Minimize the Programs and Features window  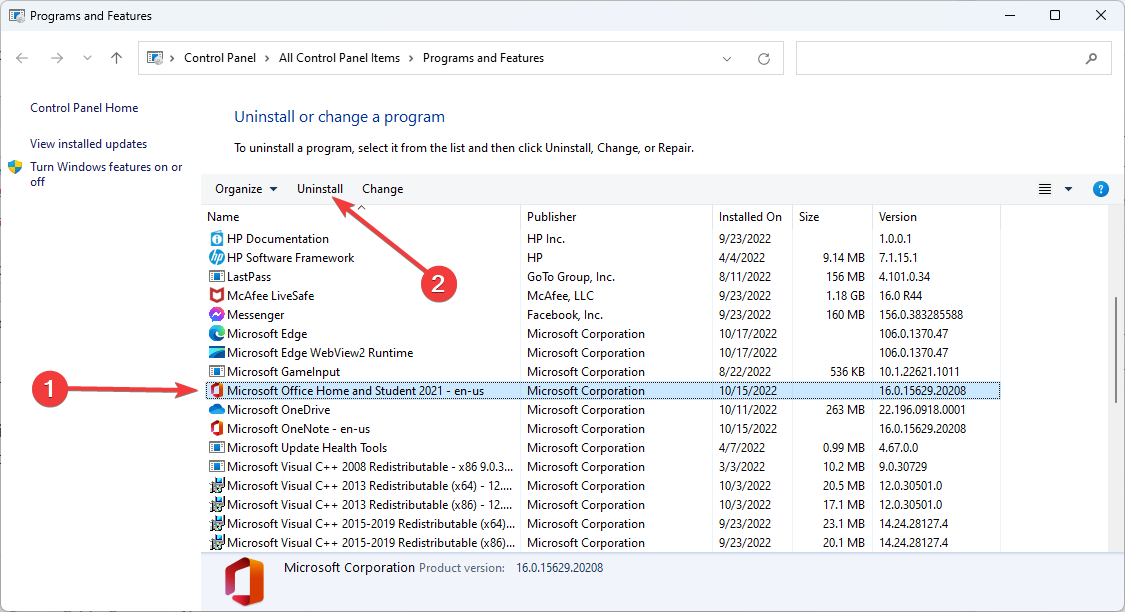pos(1009,15)
